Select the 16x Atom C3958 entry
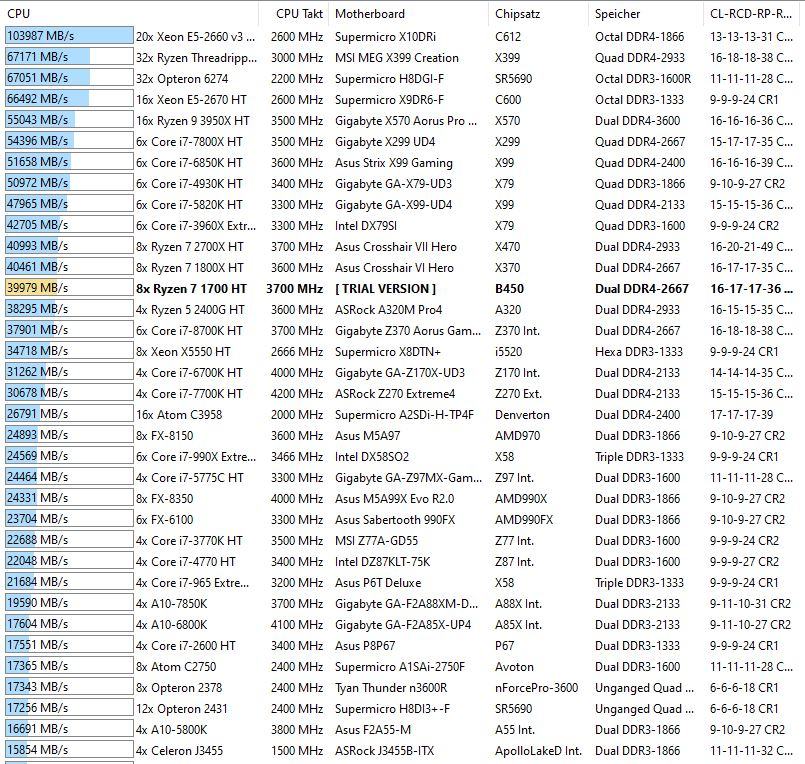 click(x=179, y=415)
